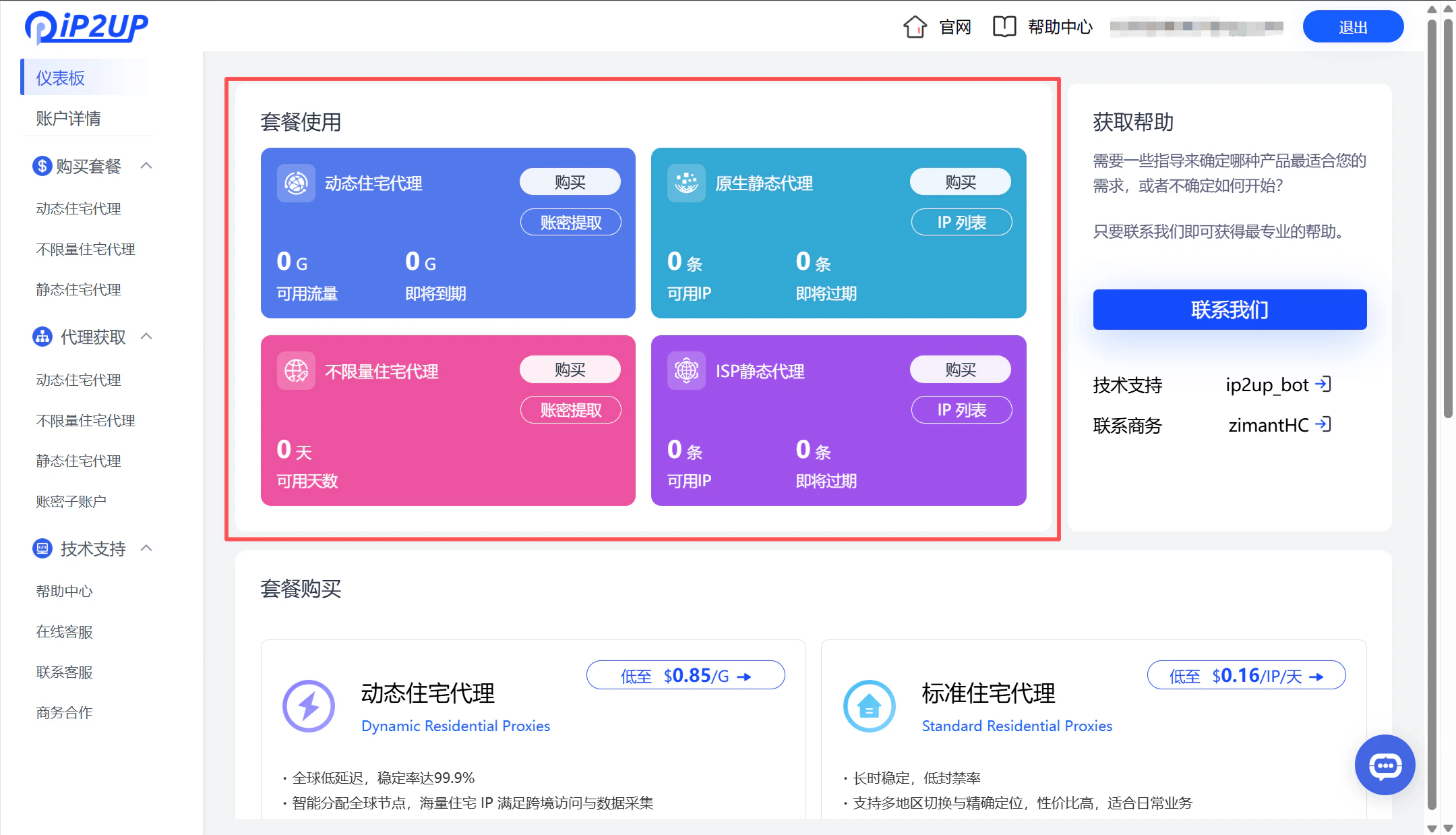Collapse the 技术支持 section
This screenshot has height=835, width=1456.
[x=146, y=548]
